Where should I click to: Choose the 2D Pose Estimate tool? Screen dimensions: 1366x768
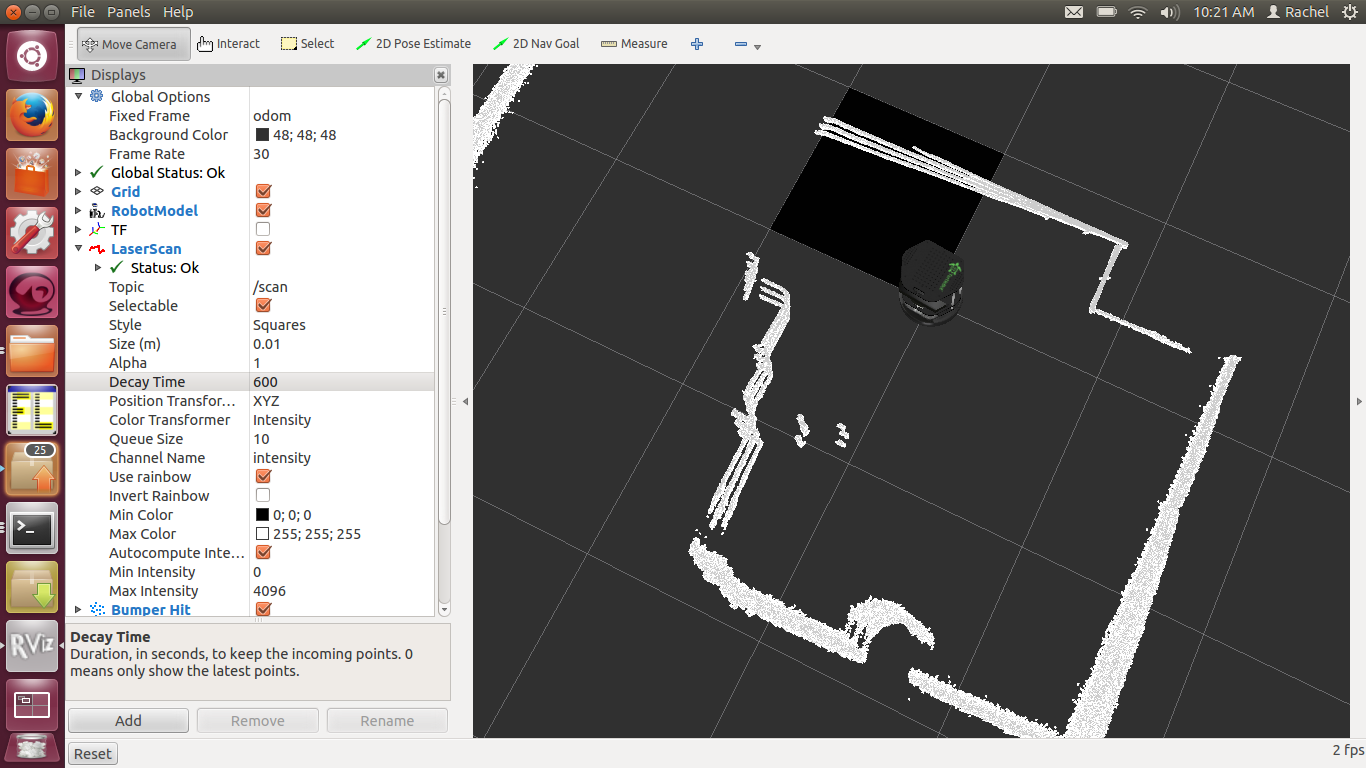(x=412, y=44)
